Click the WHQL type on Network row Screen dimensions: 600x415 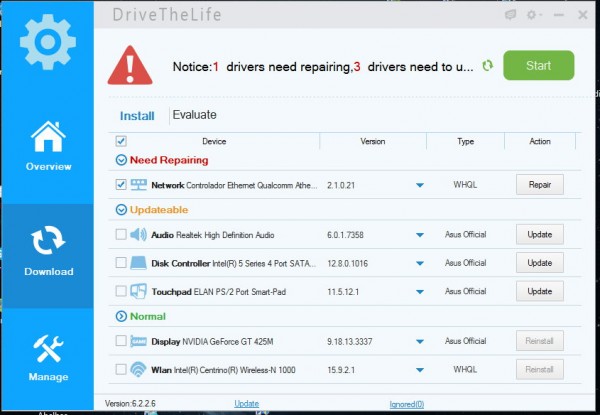tap(465, 185)
